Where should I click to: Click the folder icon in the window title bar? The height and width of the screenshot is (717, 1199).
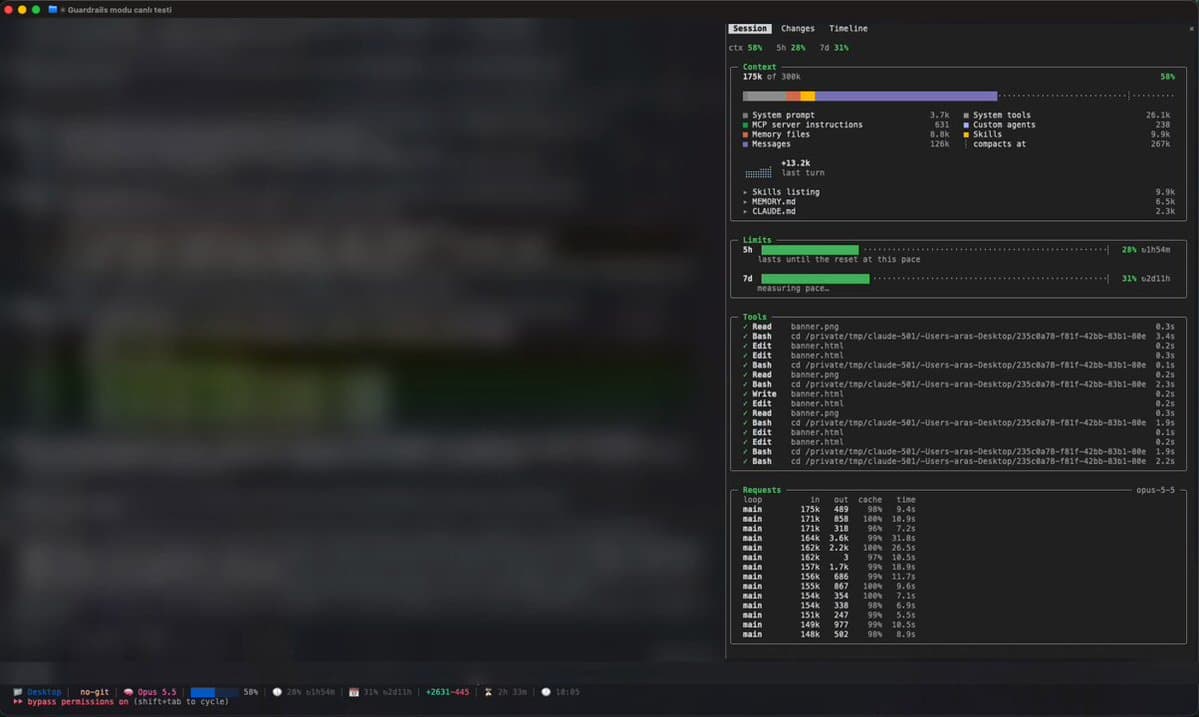click(x=53, y=9)
